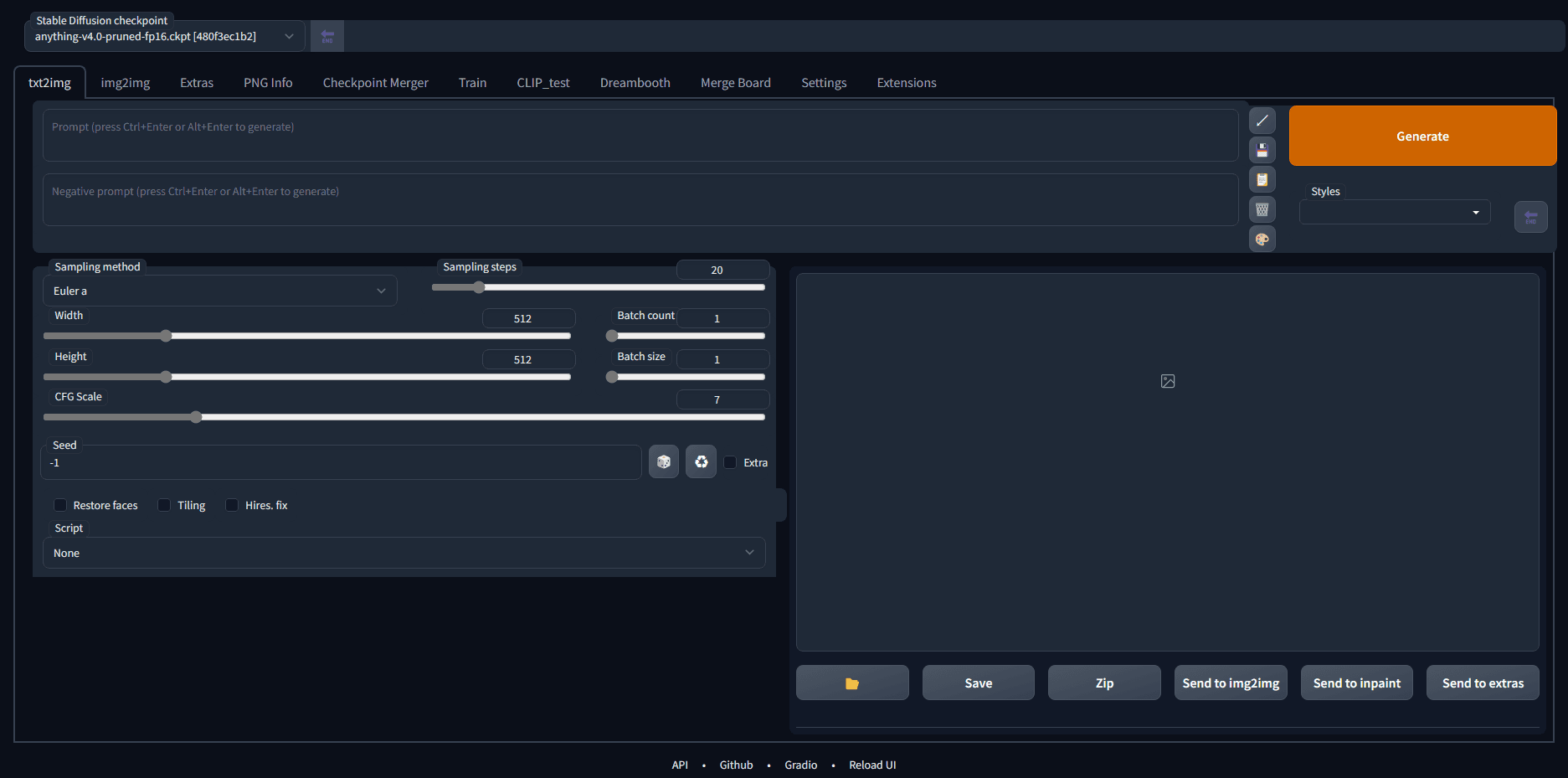The height and width of the screenshot is (778, 1568).
Task: Click the refresh icon beside checkpoint dropdown
Action: (x=327, y=37)
